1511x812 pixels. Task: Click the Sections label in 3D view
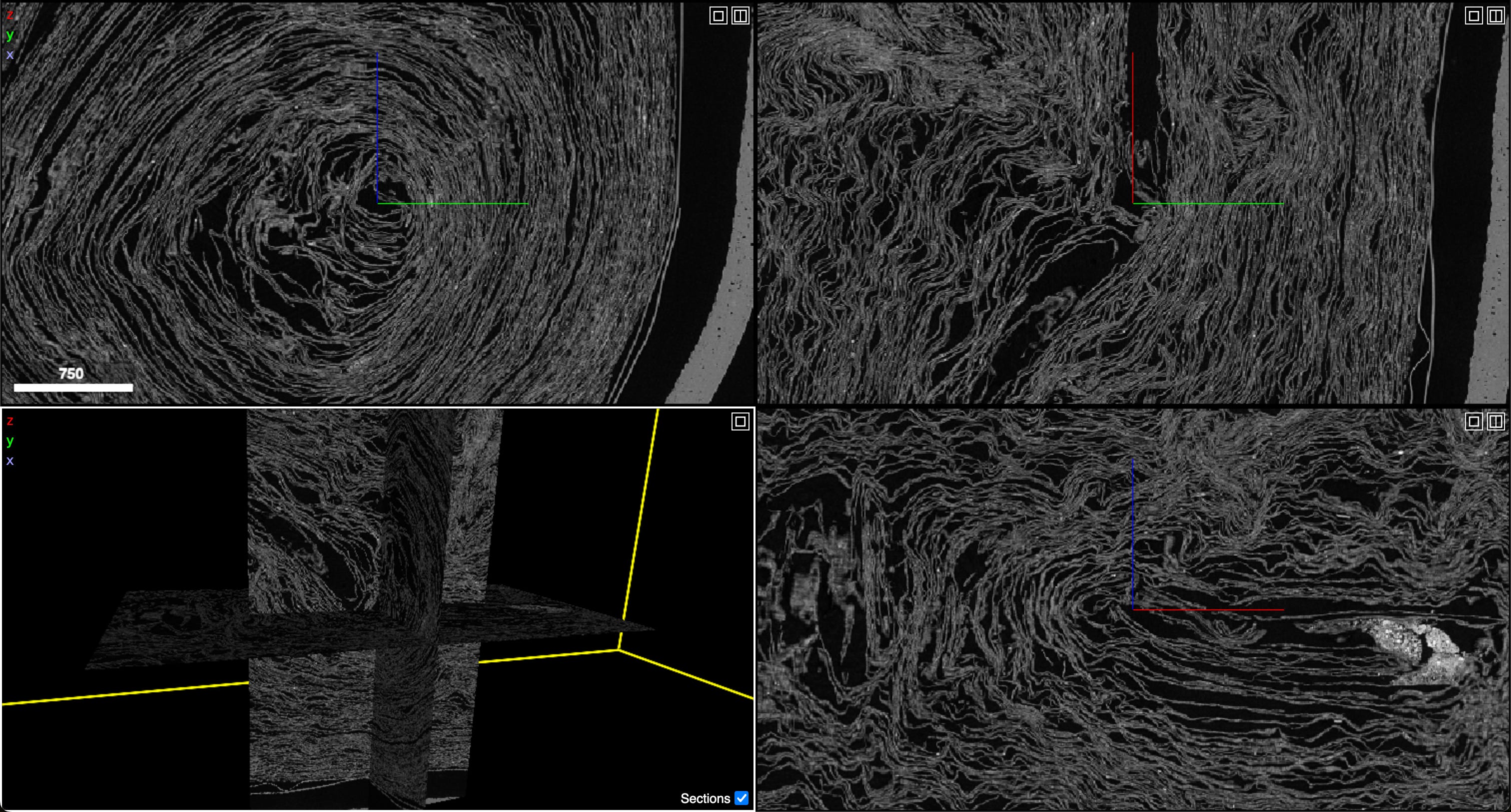tap(705, 799)
